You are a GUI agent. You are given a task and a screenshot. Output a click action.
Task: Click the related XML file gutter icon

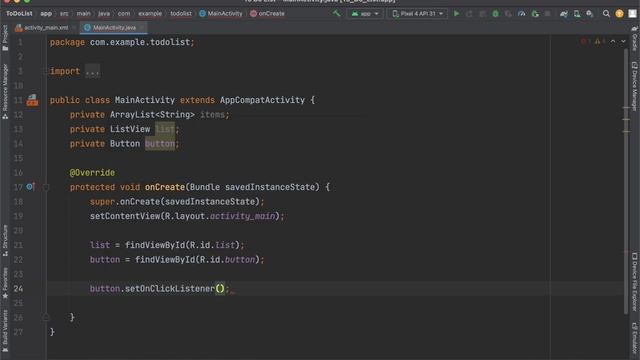32,100
